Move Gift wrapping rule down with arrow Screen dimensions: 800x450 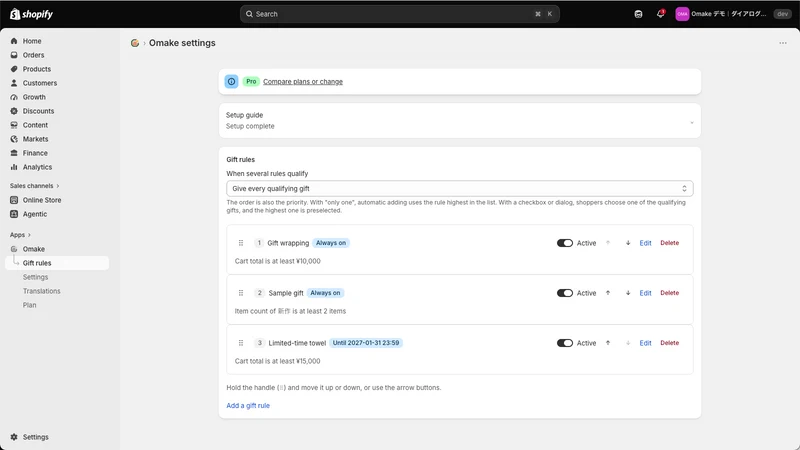(628, 243)
